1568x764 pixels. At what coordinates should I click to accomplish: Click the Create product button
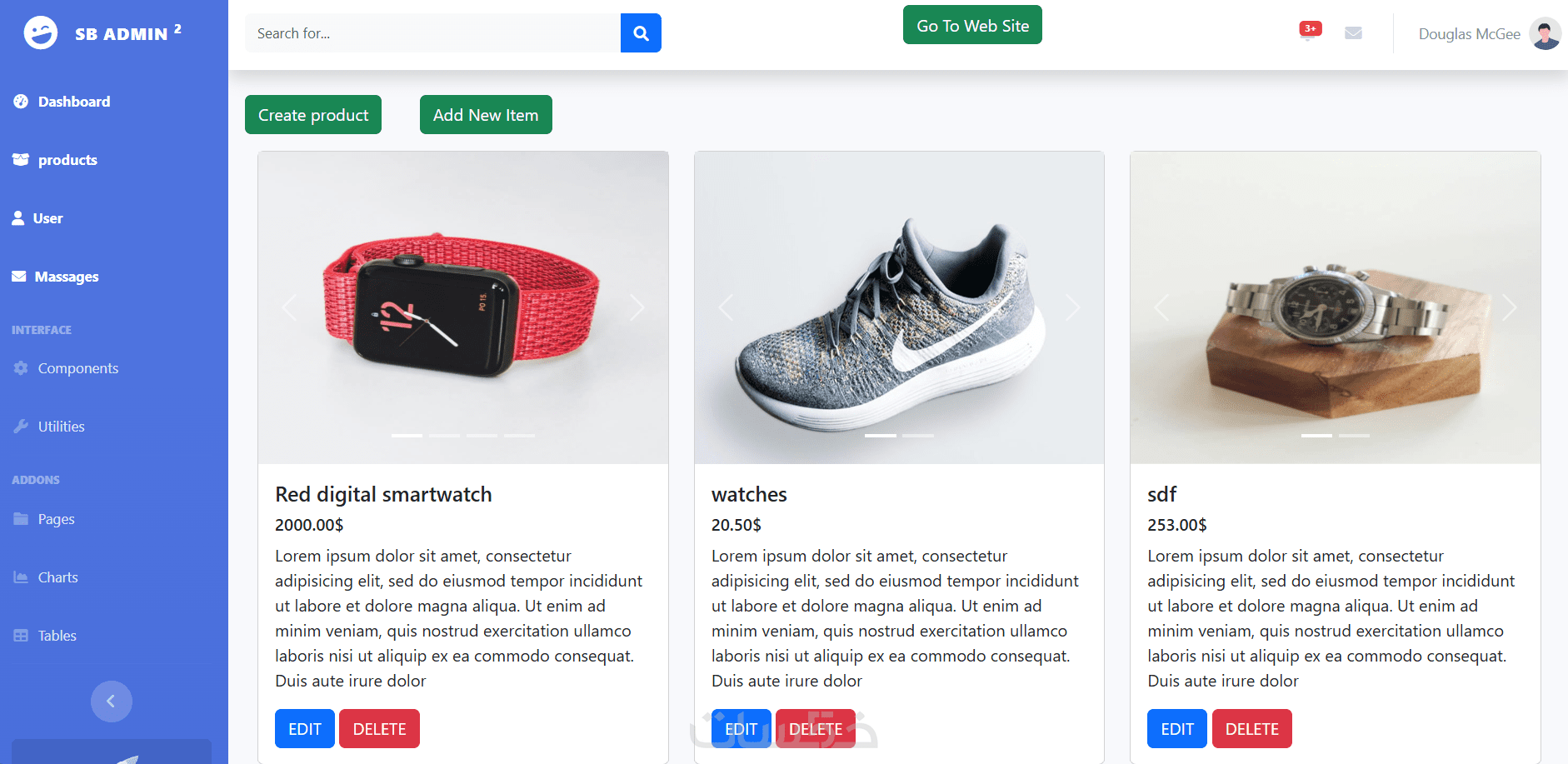coord(312,115)
